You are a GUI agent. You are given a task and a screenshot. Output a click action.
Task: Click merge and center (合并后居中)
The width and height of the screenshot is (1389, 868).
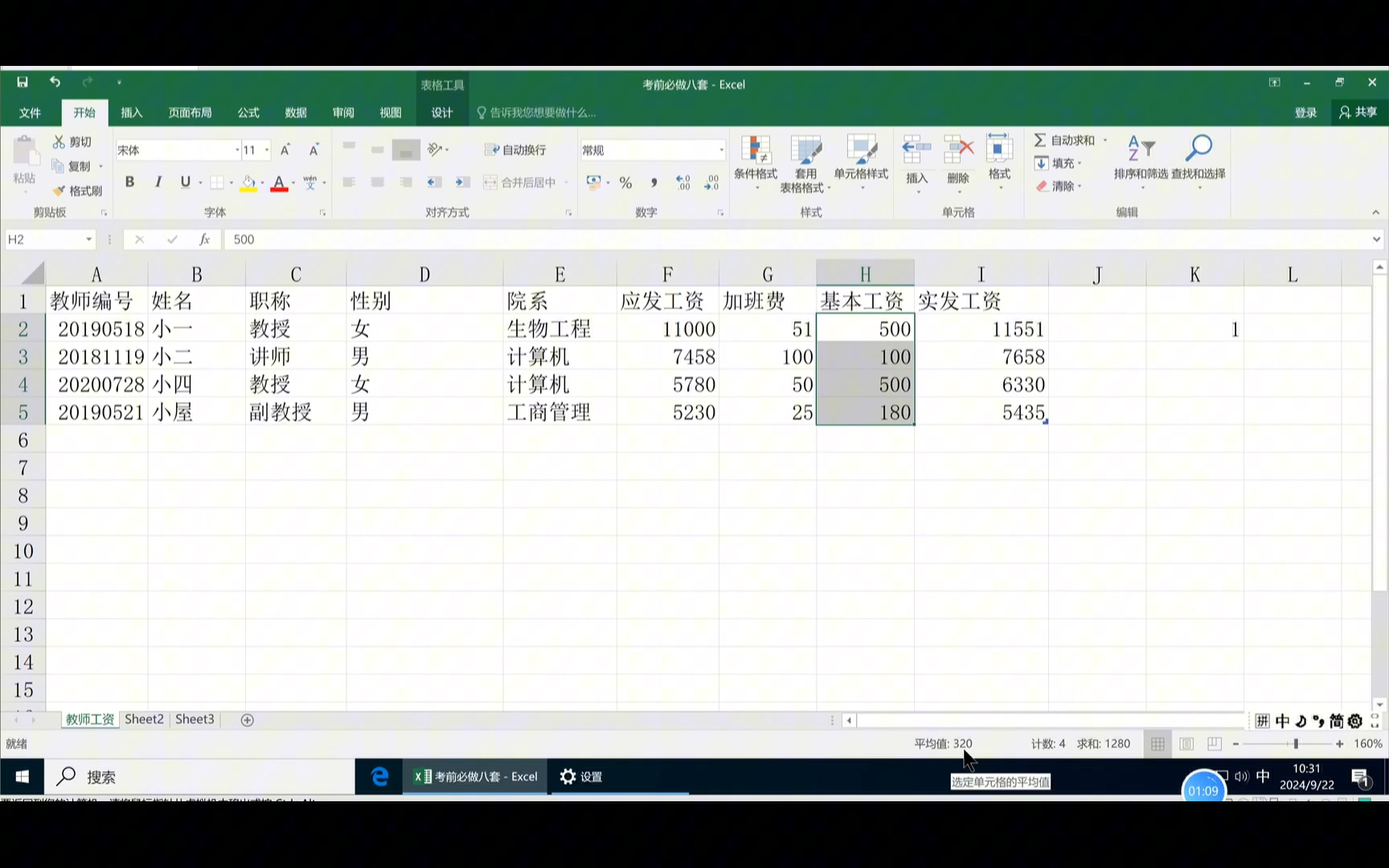click(x=520, y=182)
